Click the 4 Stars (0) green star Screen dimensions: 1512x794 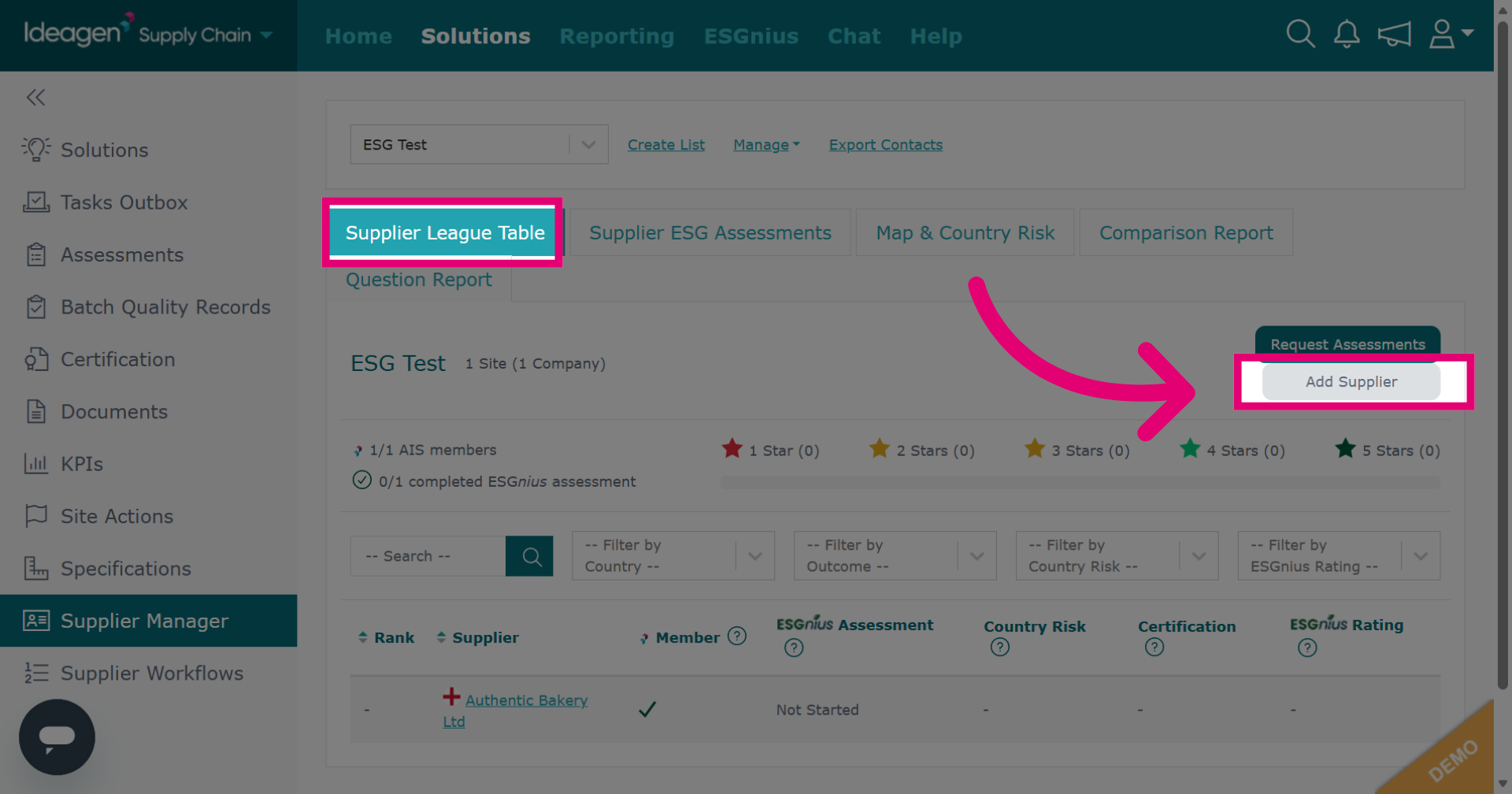coord(1190,449)
